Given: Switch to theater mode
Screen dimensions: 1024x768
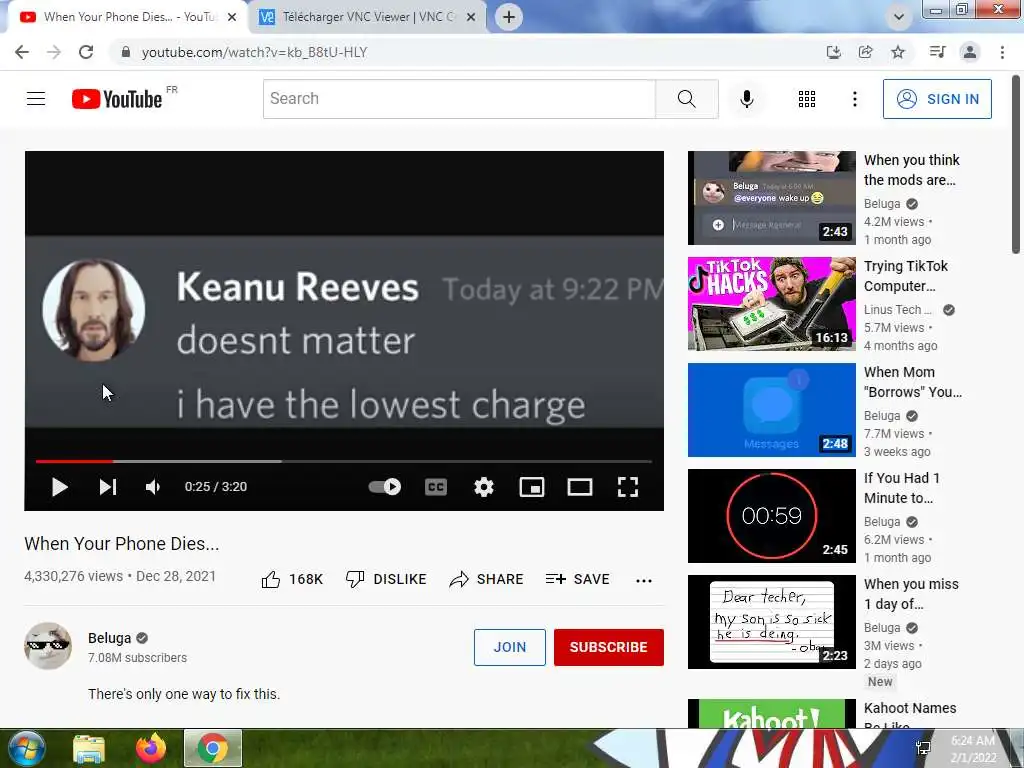Looking at the screenshot, I should pos(580,487).
